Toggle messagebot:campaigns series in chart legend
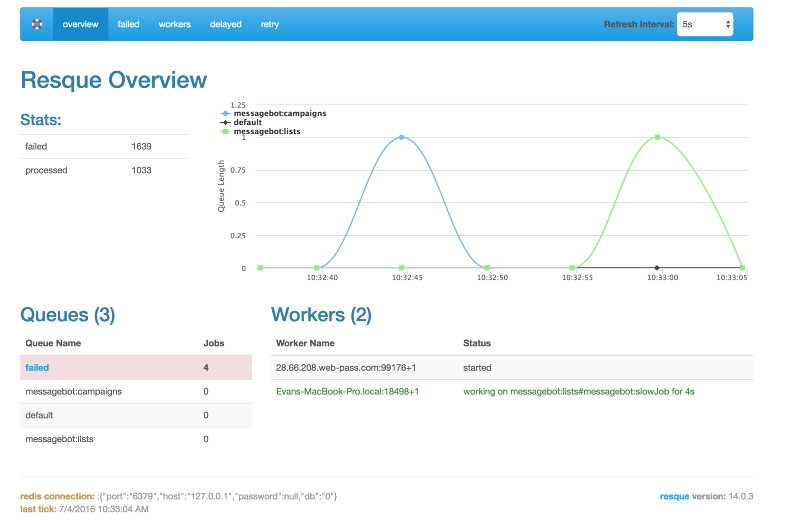The width and height of the screenshot is (800, 522). 273,113
